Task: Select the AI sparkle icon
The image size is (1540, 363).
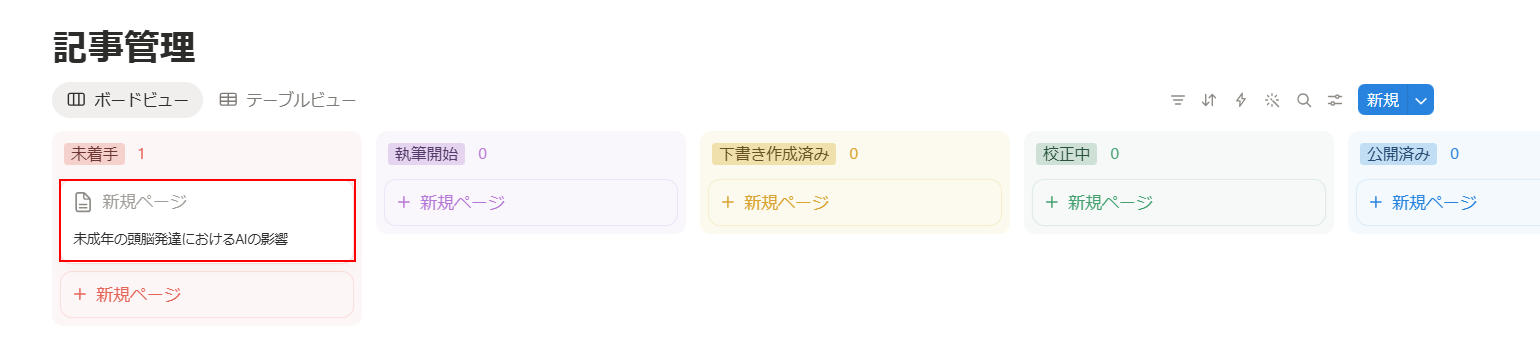Action: click(1272, 100)
